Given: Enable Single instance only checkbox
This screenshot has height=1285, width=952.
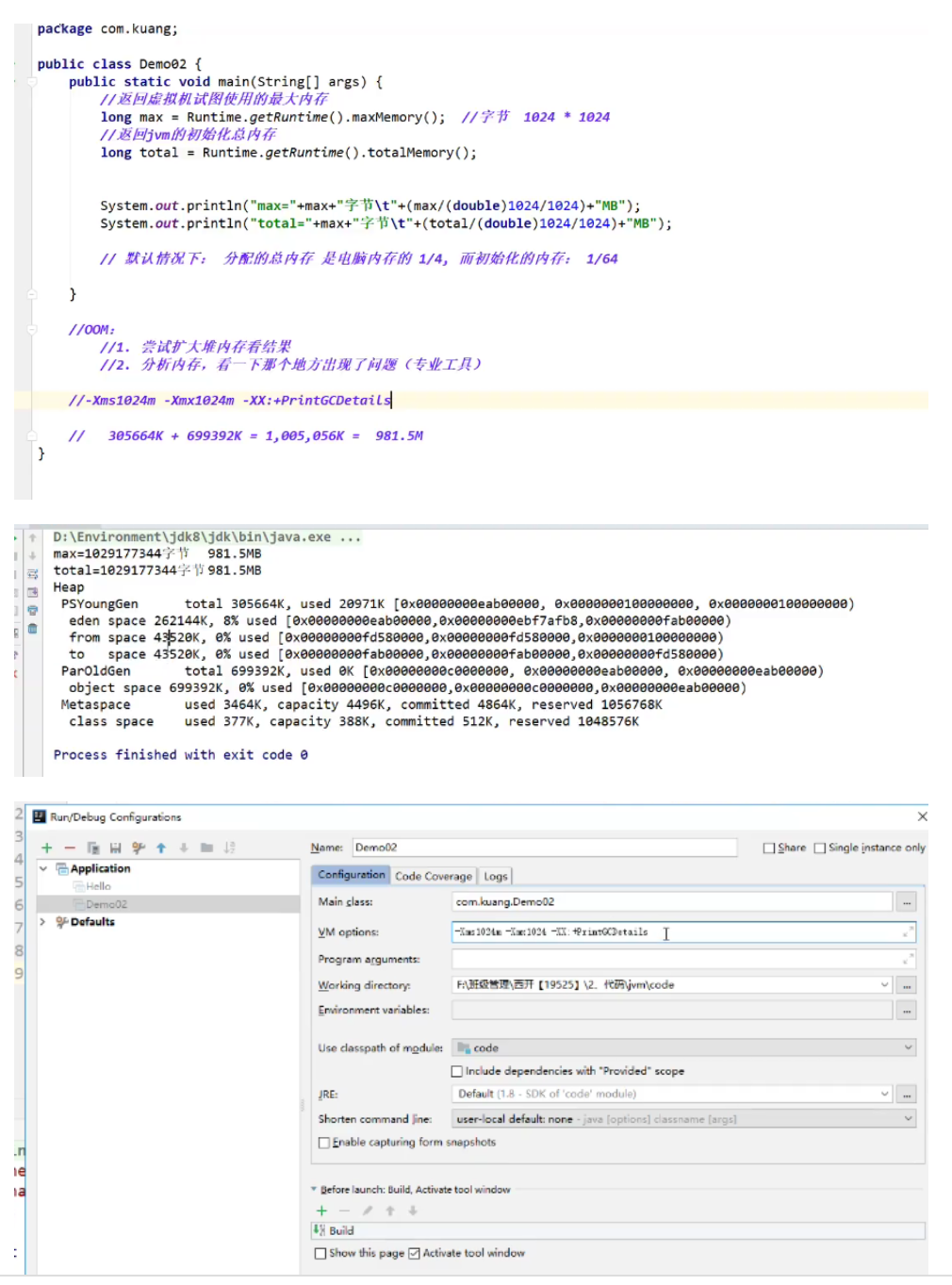Looking at the screenshot, I should pyautogui.click(x=820, y=848).
